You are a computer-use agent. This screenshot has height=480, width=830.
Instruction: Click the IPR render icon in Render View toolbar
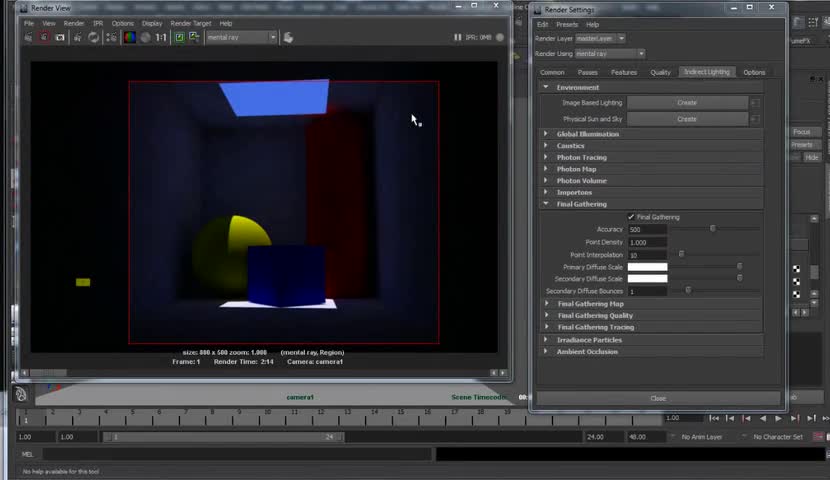point(78,38)
